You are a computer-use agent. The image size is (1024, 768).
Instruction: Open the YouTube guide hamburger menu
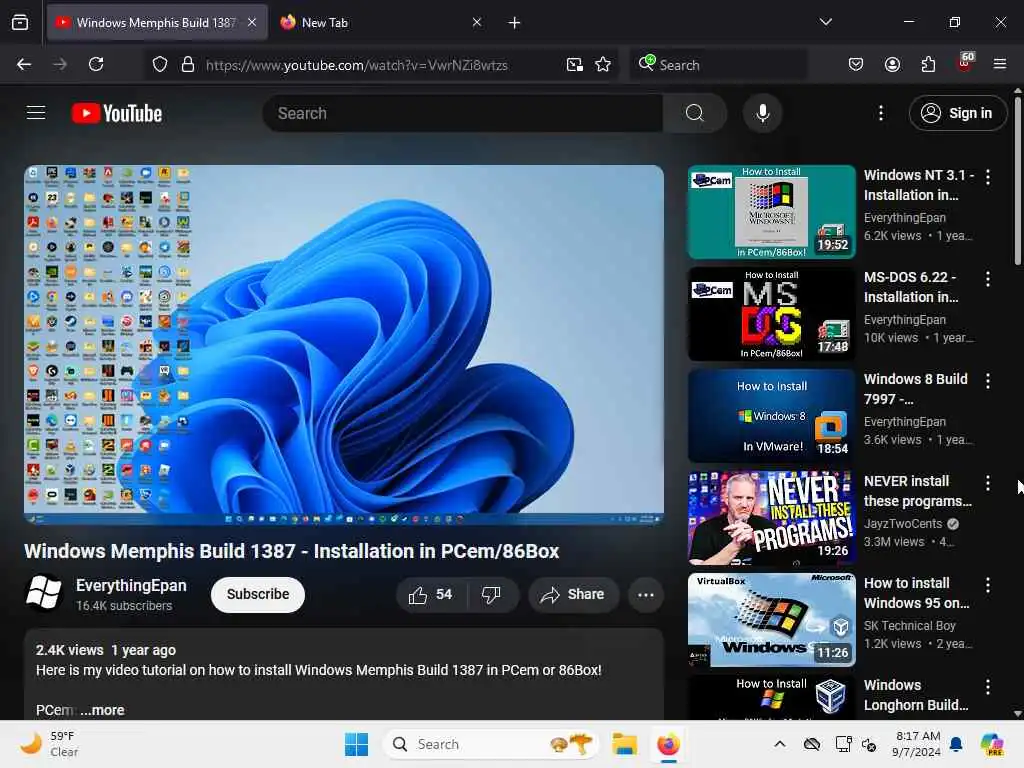pyautogui.click(x=36, y=113)
